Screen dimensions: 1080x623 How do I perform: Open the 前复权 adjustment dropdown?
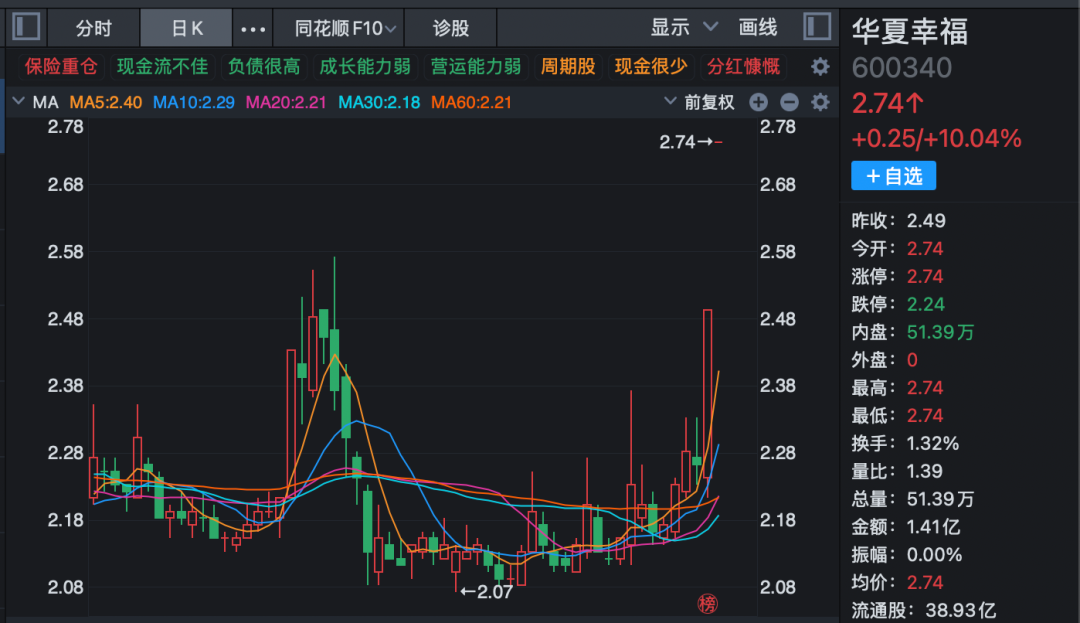(x=699, y=102)
